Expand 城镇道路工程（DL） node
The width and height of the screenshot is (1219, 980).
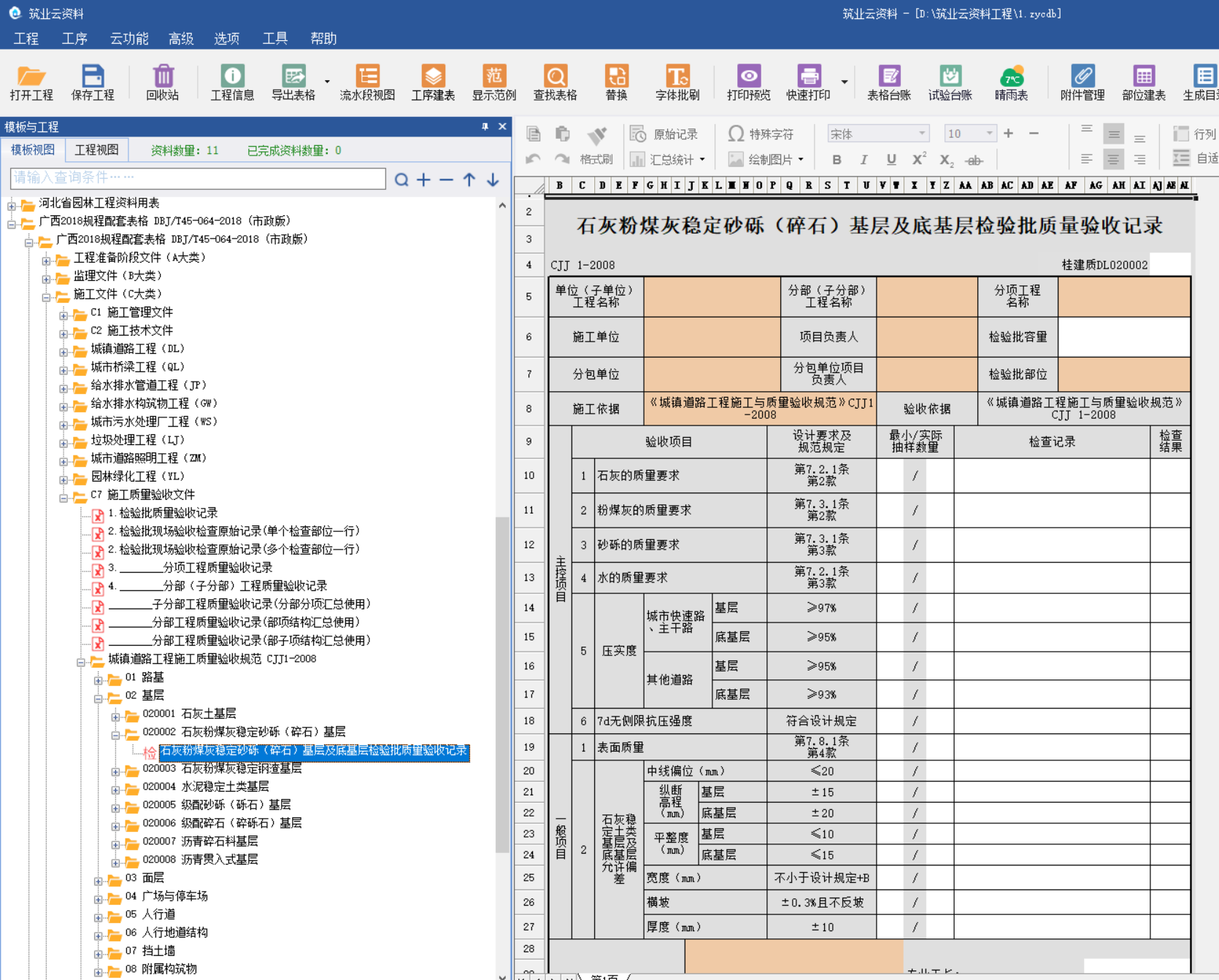click(x=64, y=351)
